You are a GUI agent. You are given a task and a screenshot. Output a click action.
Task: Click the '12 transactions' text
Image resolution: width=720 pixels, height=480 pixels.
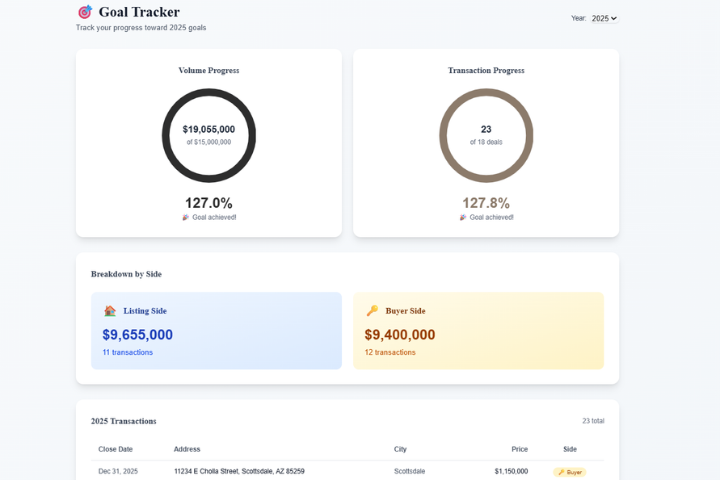390,352
